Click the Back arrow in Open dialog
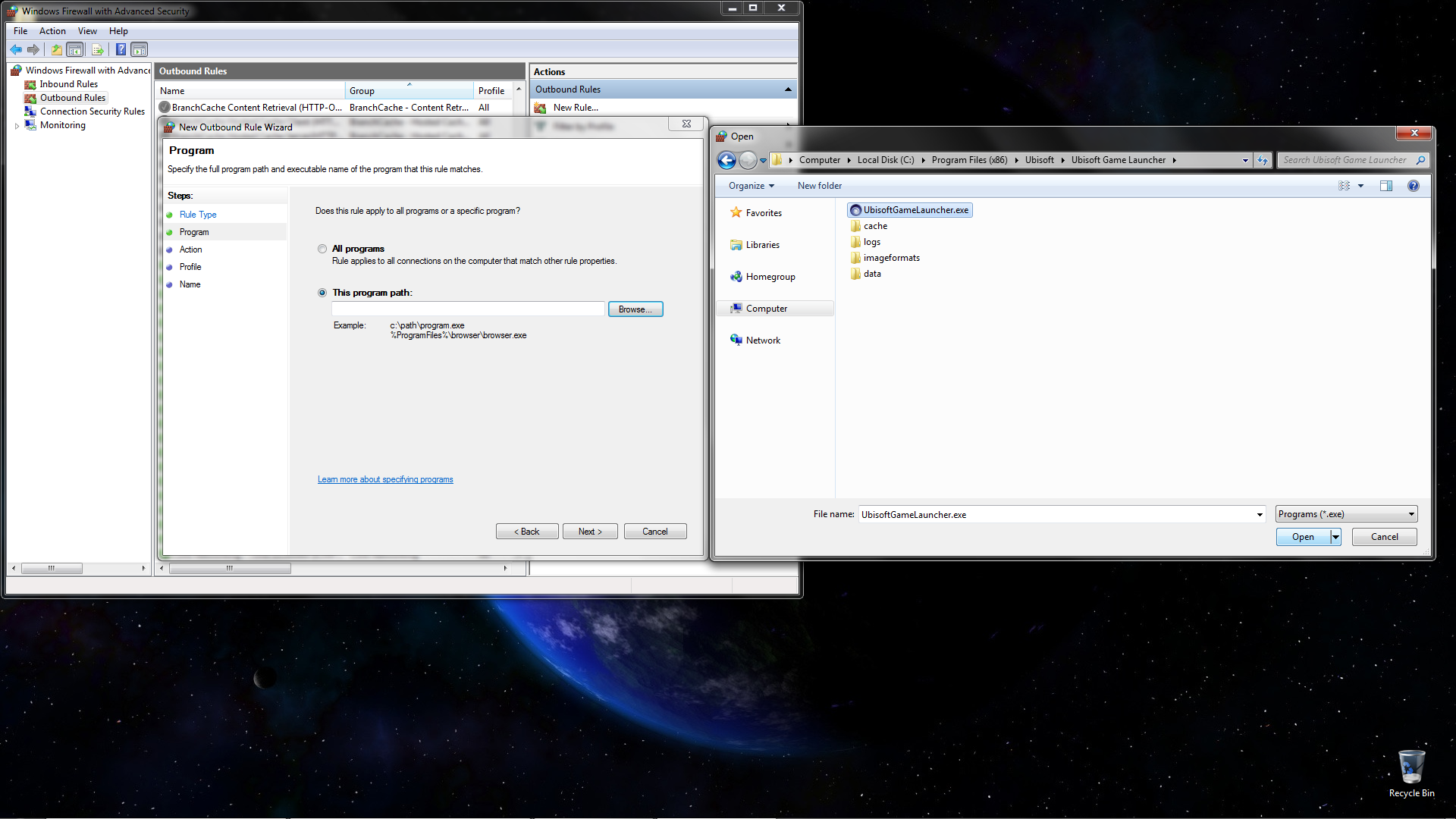1456x819 pixels. pyautogui.click(x=726, y=160)
